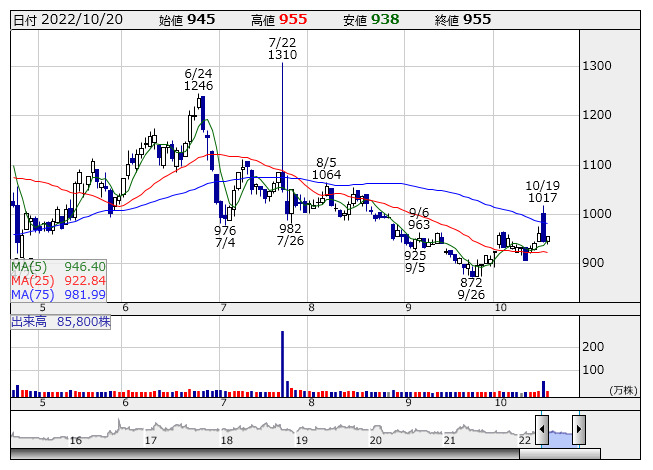Click the 982 7/26 low label

[290, 234]
